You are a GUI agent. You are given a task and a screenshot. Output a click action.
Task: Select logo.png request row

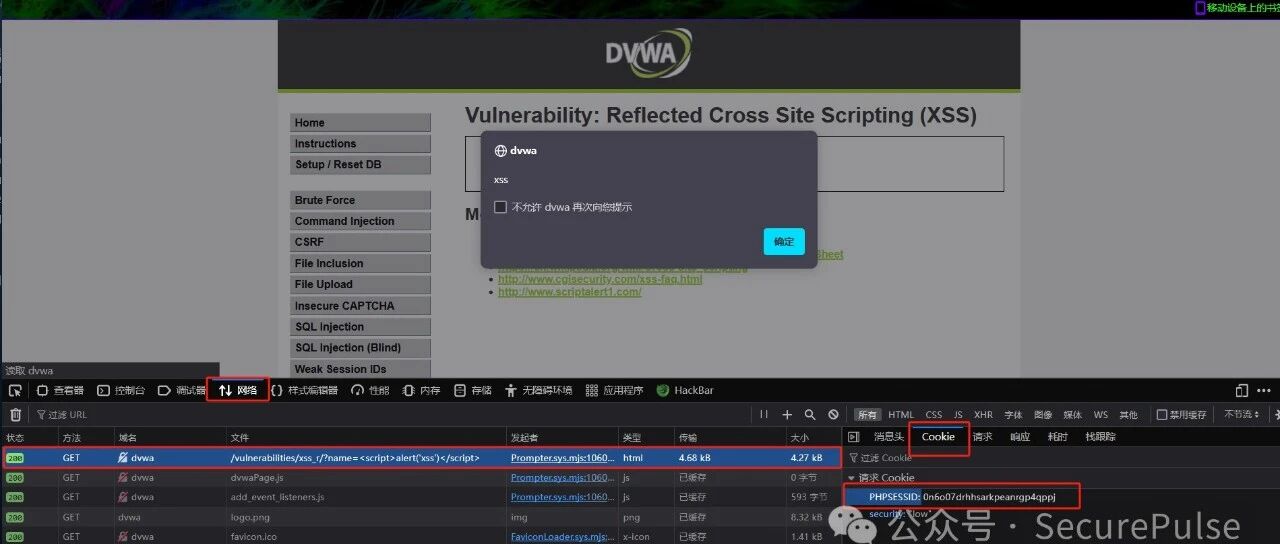click(421, 517)
